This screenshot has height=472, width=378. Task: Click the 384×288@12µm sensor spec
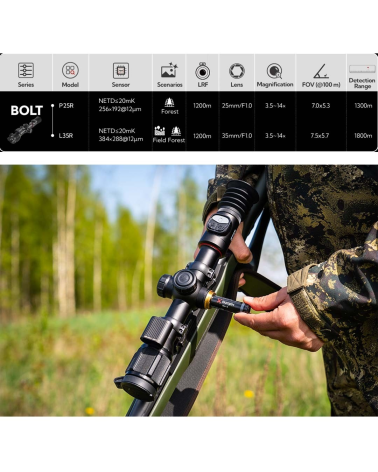[121, 139]
